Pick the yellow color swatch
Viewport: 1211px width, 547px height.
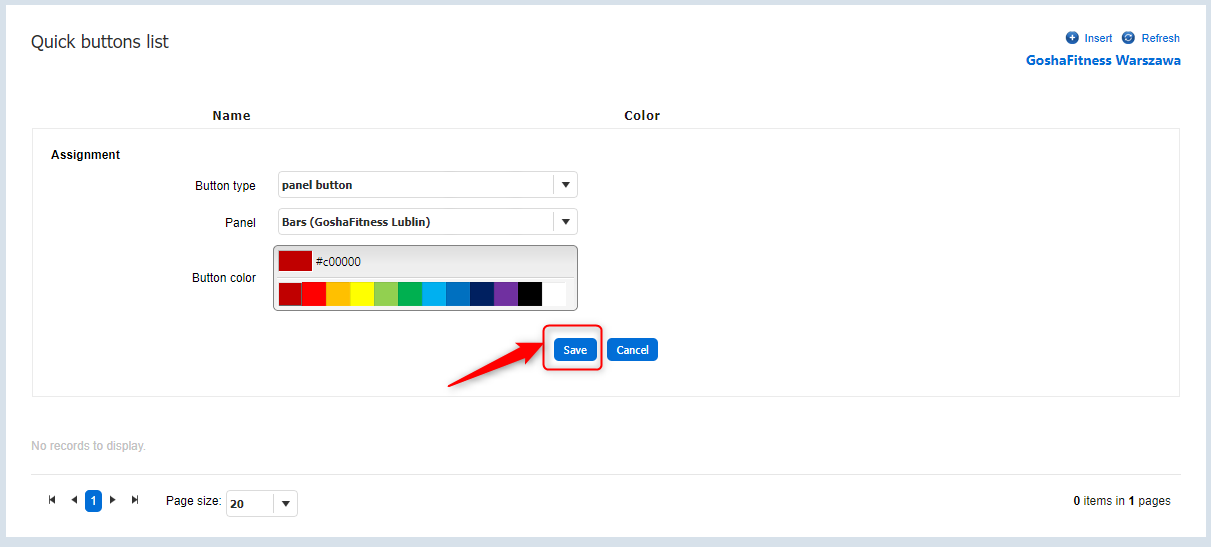(x=362, y=294)
